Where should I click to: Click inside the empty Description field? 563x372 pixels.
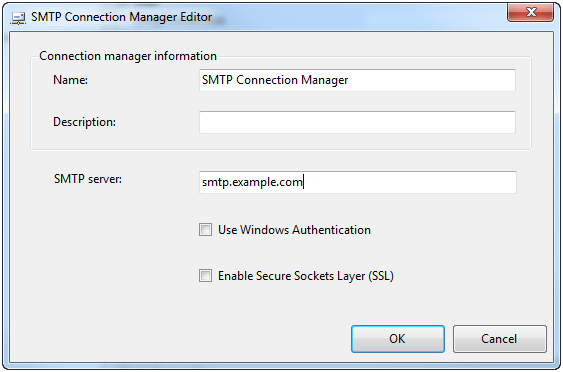(x=358, y=122)
